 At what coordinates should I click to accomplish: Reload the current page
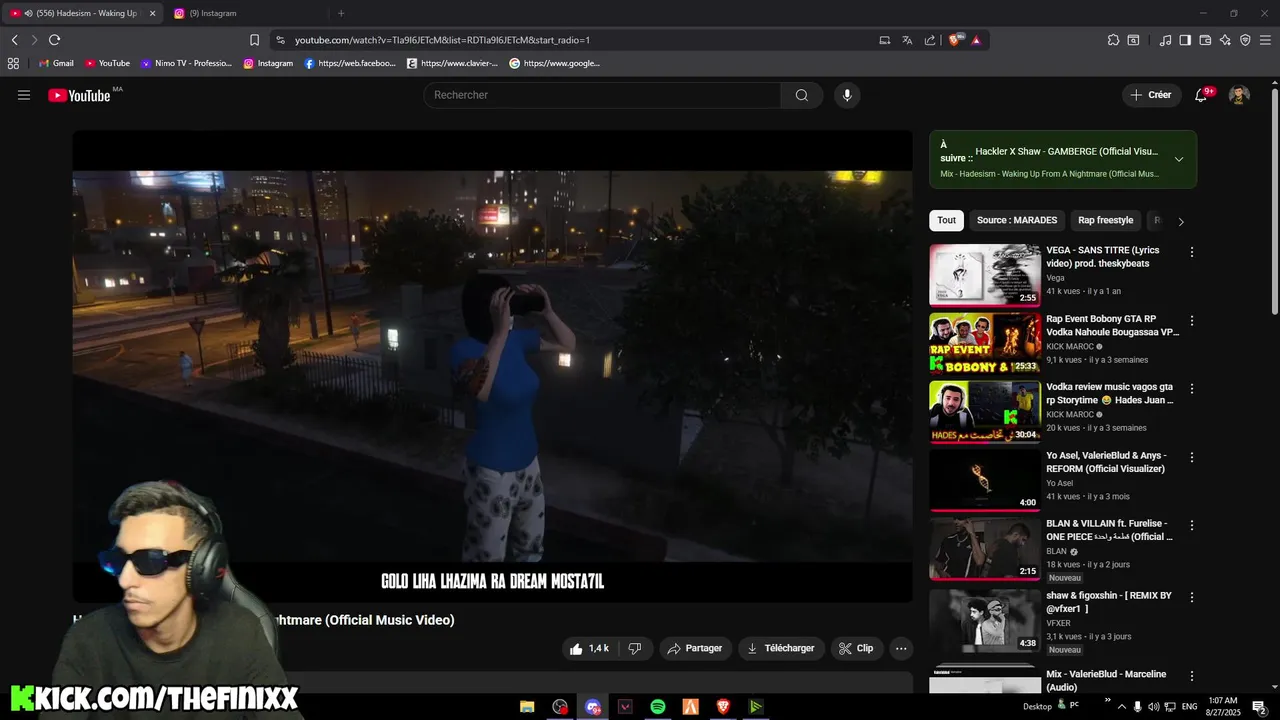pos(54,40)
